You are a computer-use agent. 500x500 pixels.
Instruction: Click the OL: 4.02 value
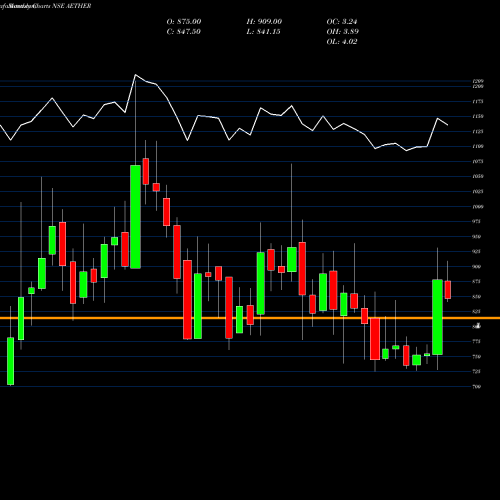click(342, 42)
